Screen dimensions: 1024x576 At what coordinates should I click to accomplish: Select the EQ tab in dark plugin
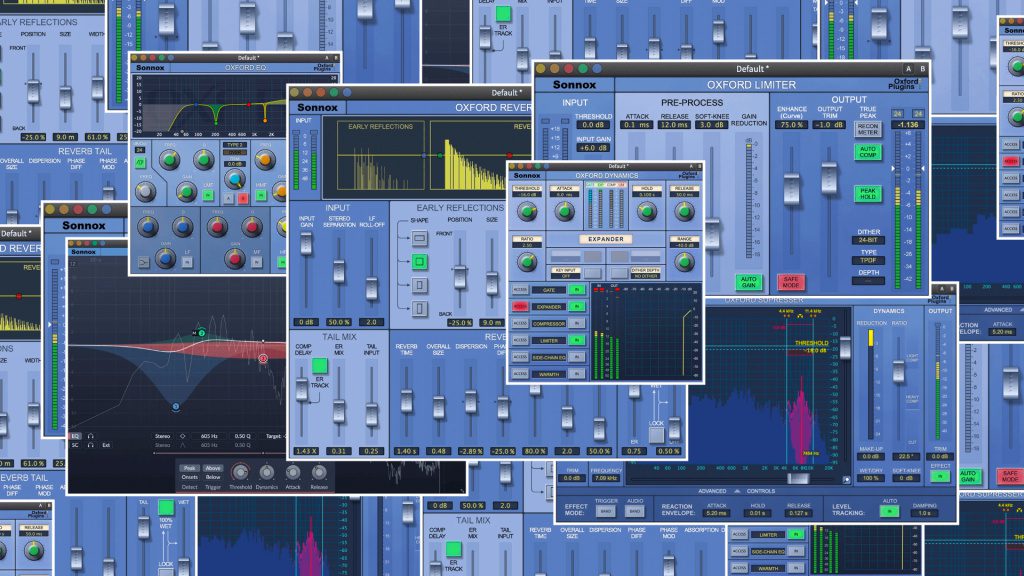(75, 436)
